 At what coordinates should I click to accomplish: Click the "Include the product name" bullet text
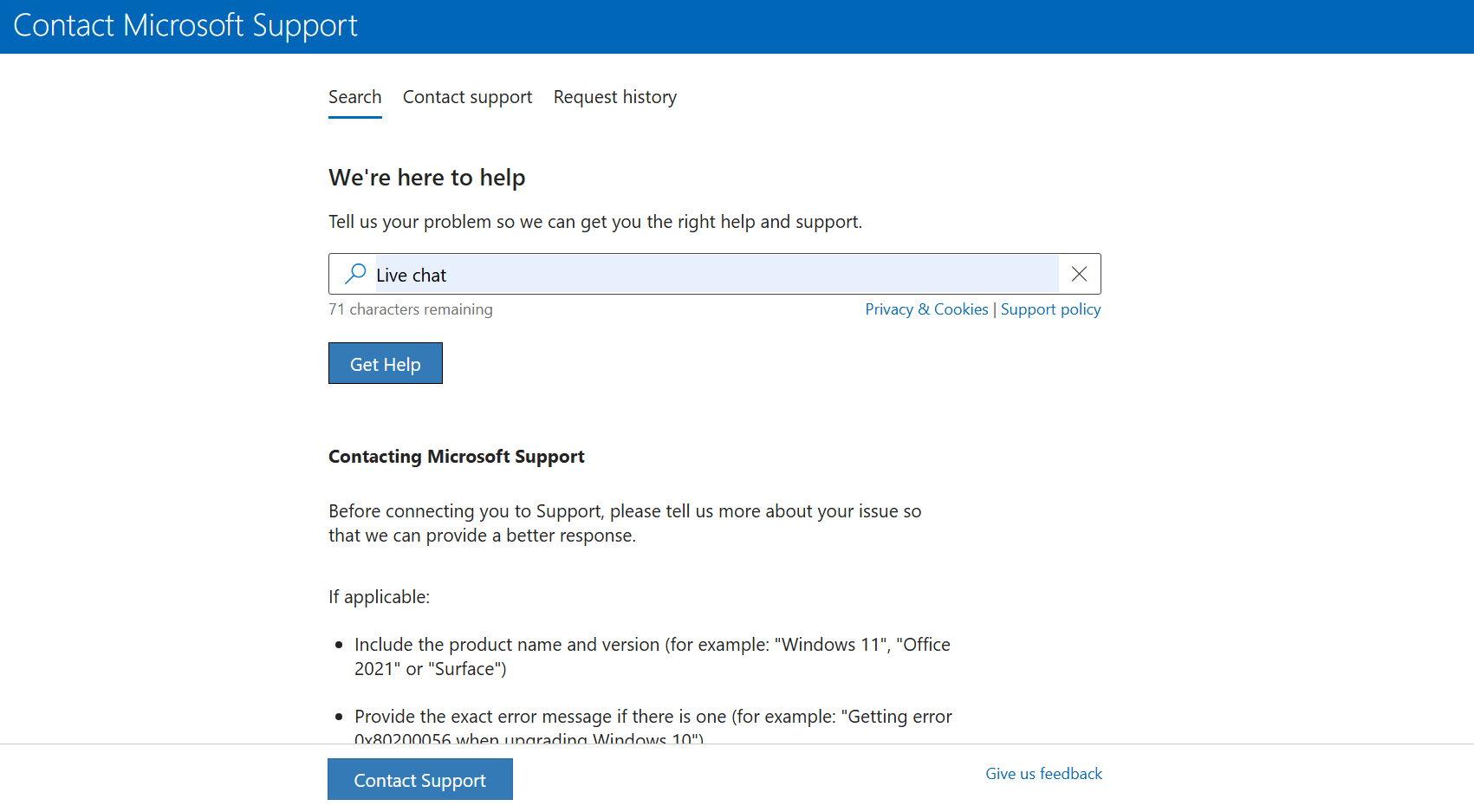653,657
